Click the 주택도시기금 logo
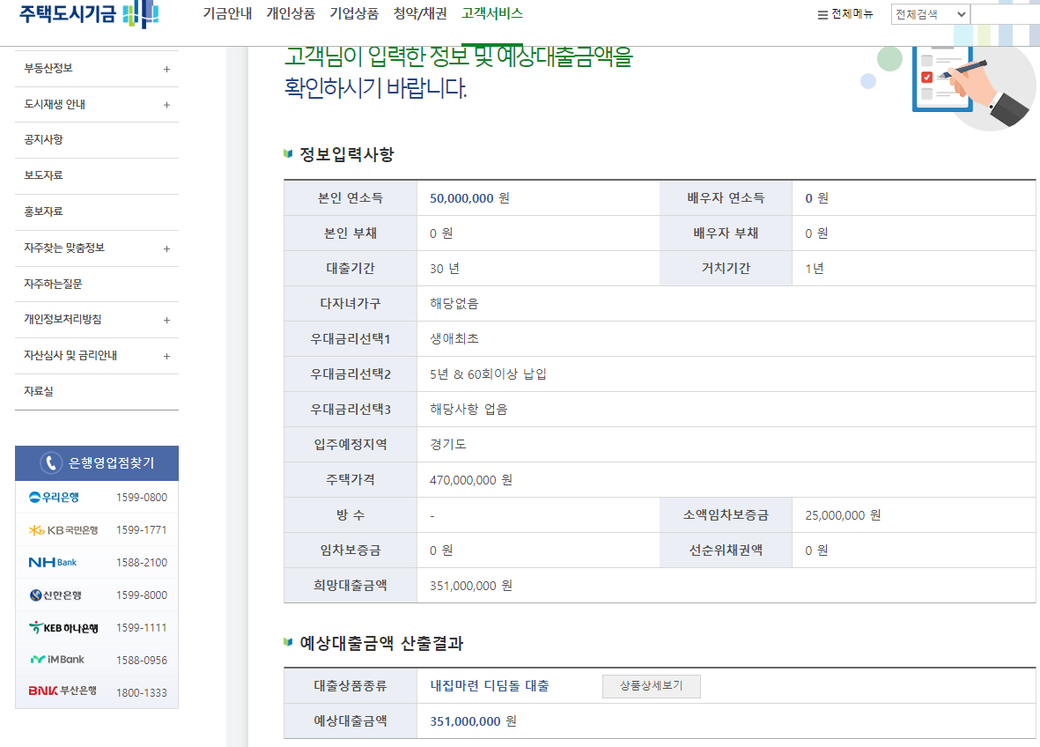 point(88,15)
